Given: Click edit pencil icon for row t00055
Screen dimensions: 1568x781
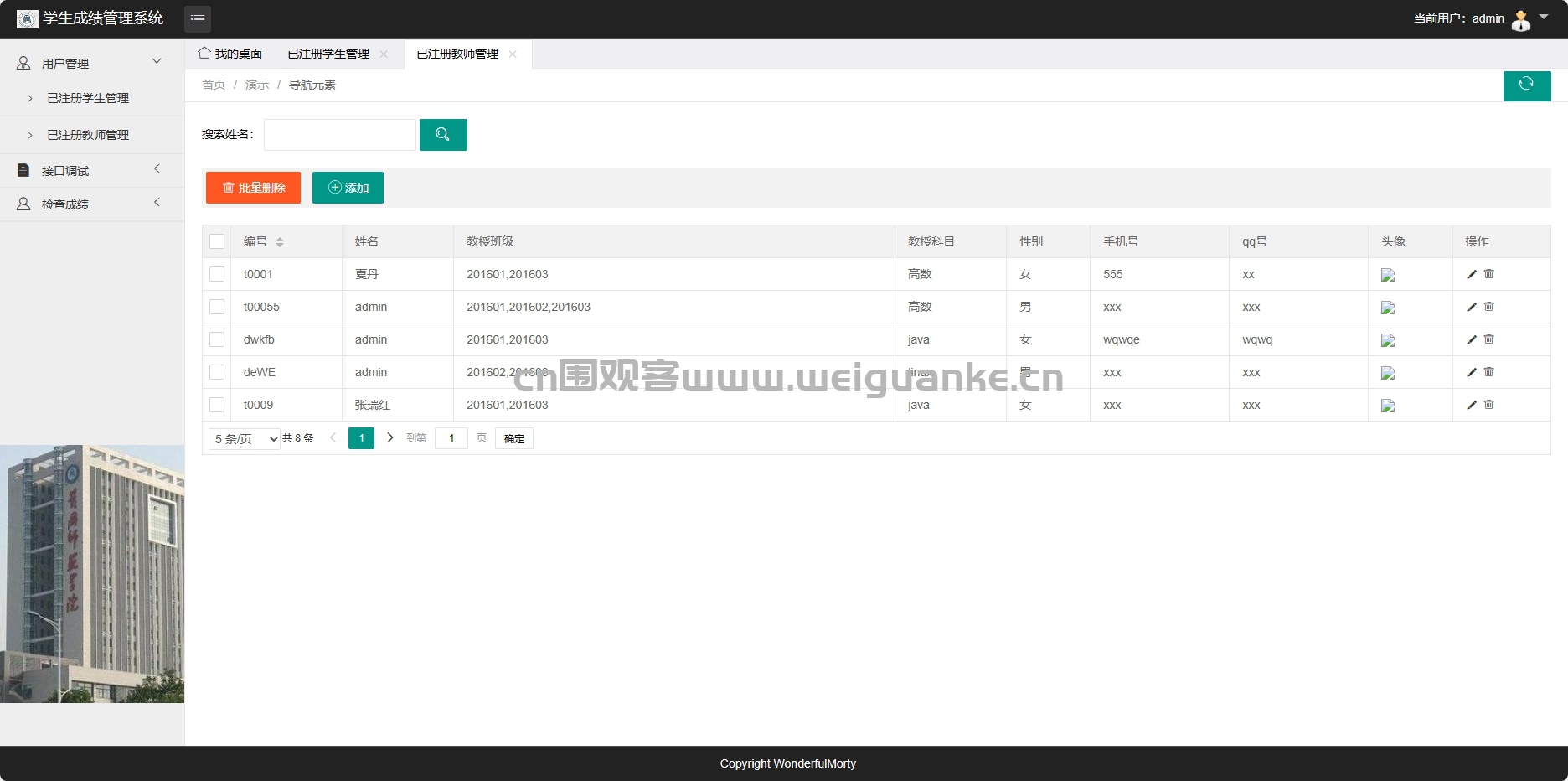Looking at the screenshot, I should coord(1472,307).
